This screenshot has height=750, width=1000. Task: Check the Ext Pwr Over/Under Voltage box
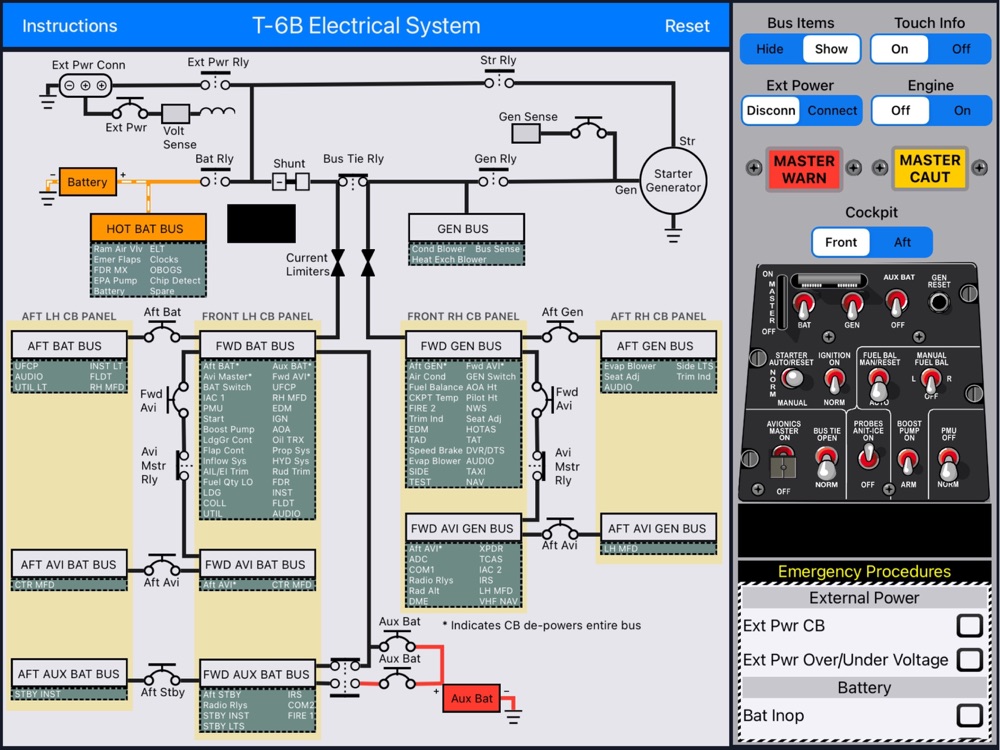coord(969,659)
